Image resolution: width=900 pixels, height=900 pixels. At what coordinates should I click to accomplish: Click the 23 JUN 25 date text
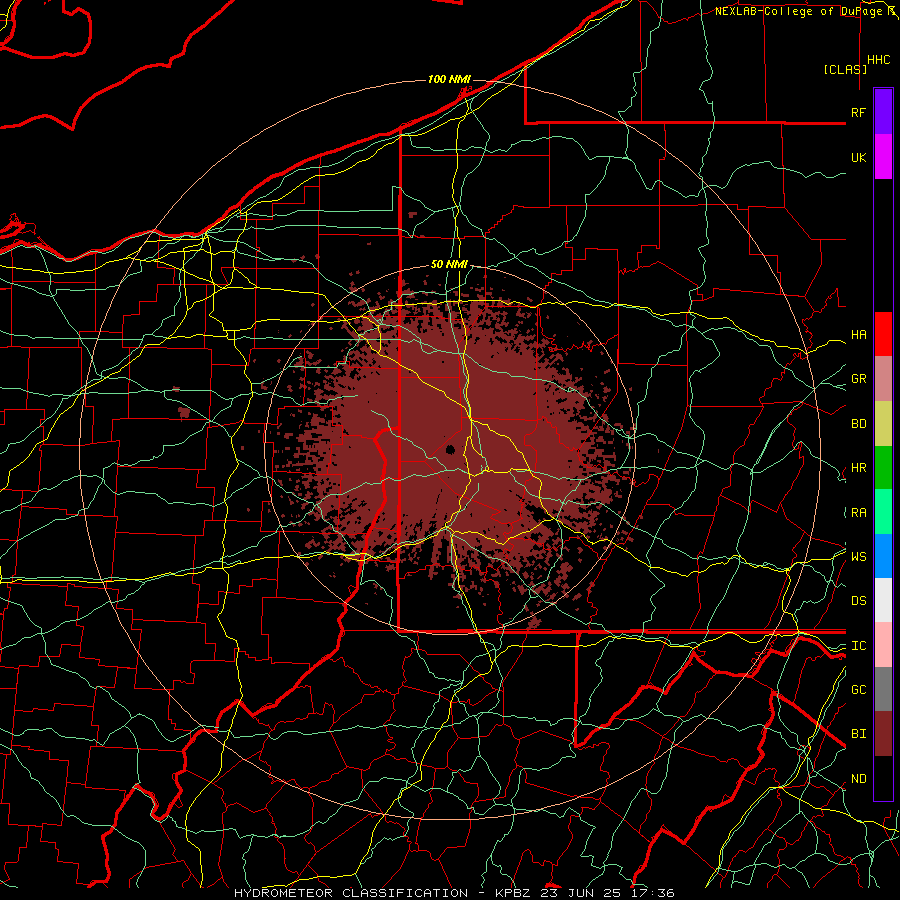coord(582,893)
